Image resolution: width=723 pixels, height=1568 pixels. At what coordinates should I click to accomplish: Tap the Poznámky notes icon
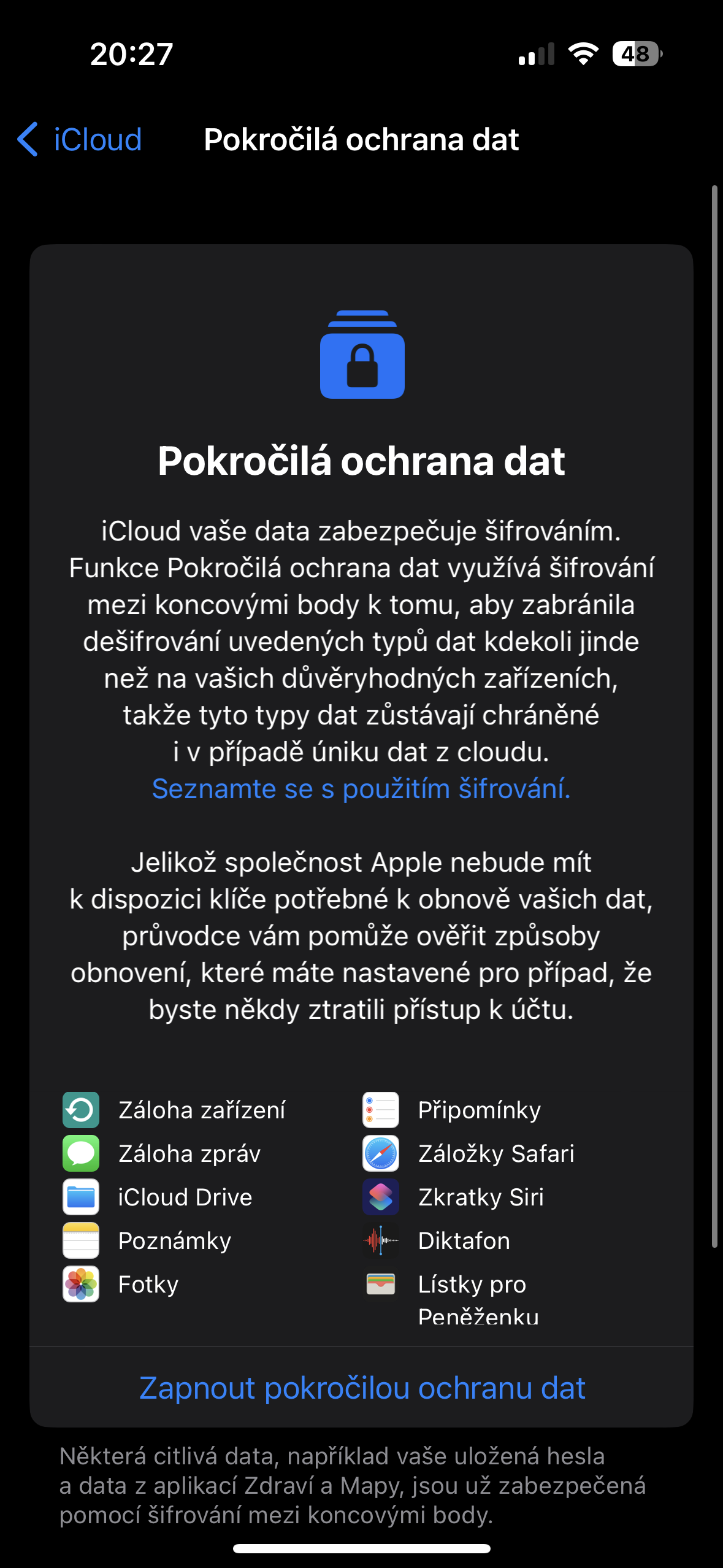point(81,1240)
